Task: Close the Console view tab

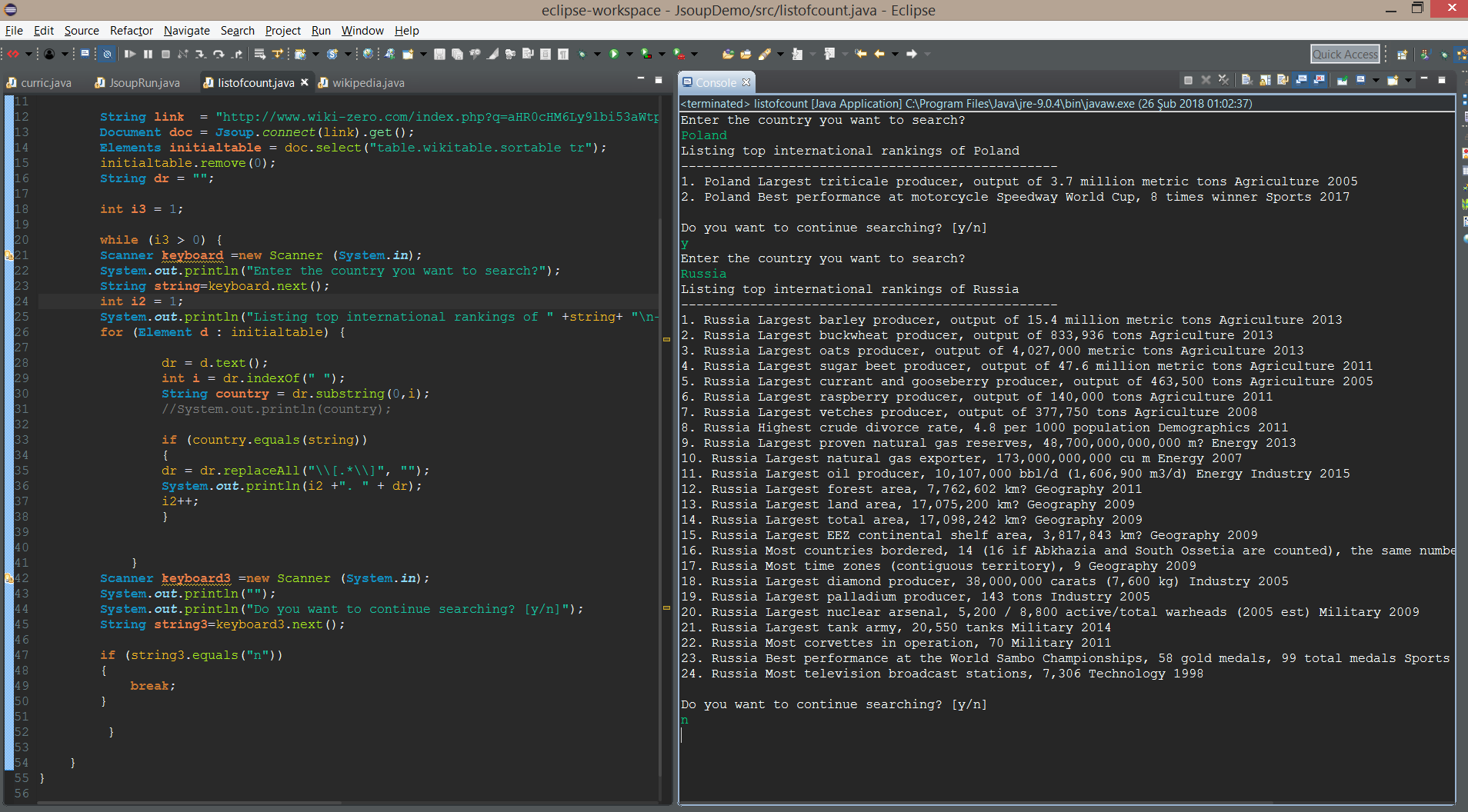Action: coord(746,82)
